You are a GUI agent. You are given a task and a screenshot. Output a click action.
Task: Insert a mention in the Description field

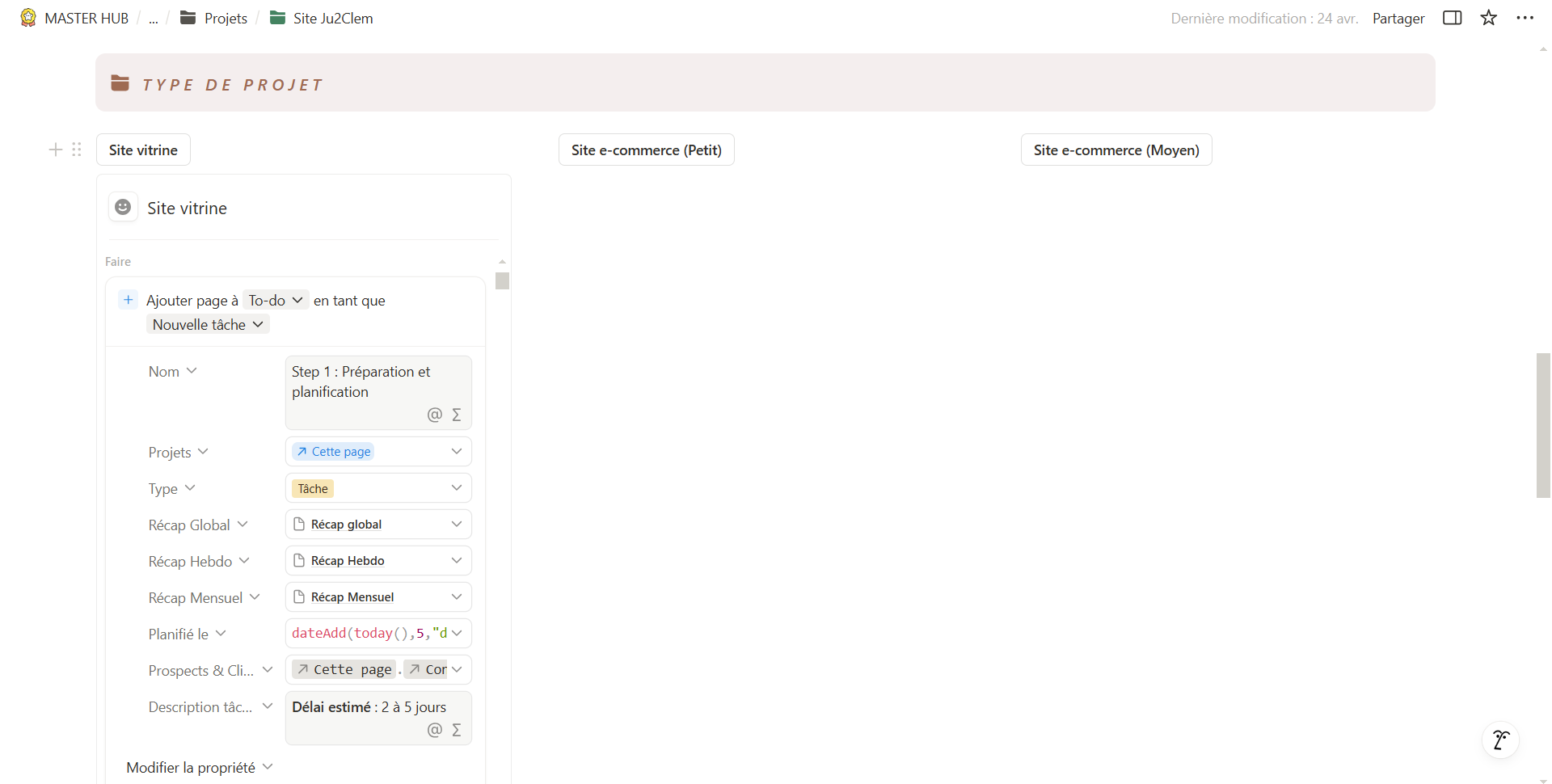pos(435,730)
